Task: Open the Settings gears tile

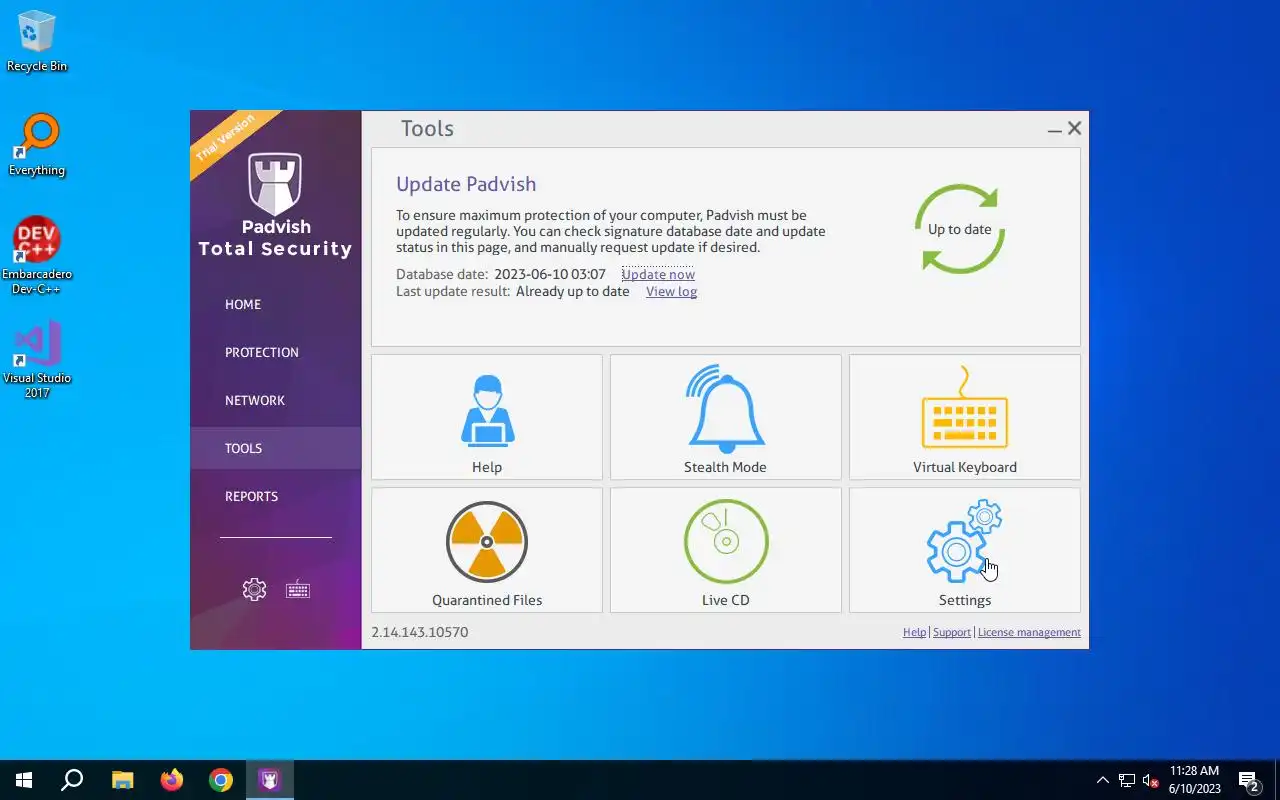Action: [965, 550]
